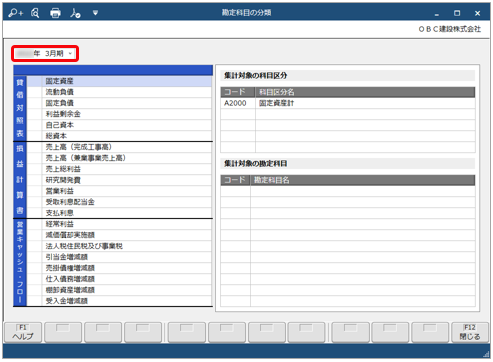Image resolution: width=493 pixels, height=362 pixels.
Task: Select the 支払利息 row
Action: pos(119,213)
